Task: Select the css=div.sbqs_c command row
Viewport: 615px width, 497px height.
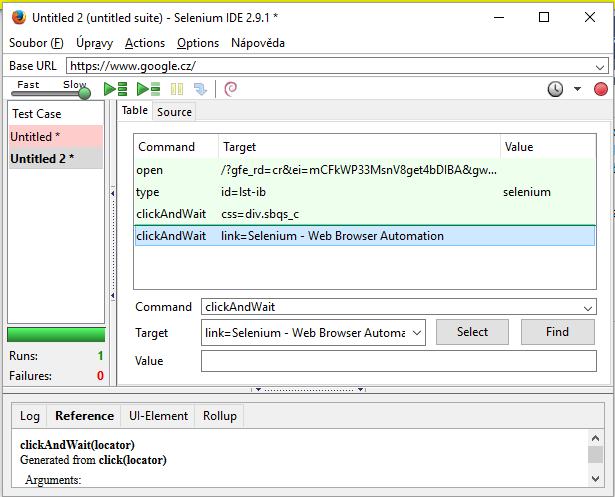Action: (x=365, y=214)
